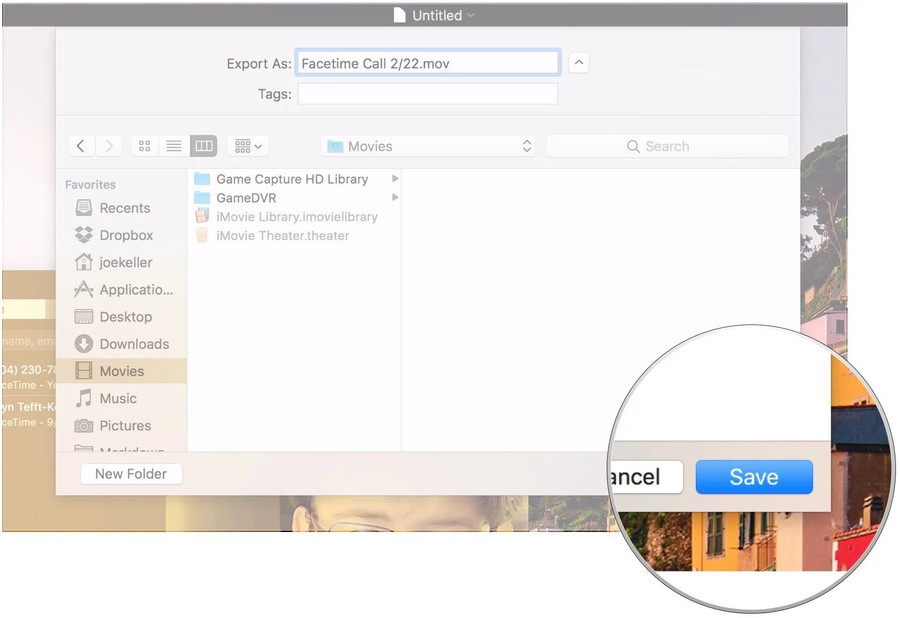Select the Applications sidebar icon
Viewport: 900px width, 618px height.
click(127, 289)
